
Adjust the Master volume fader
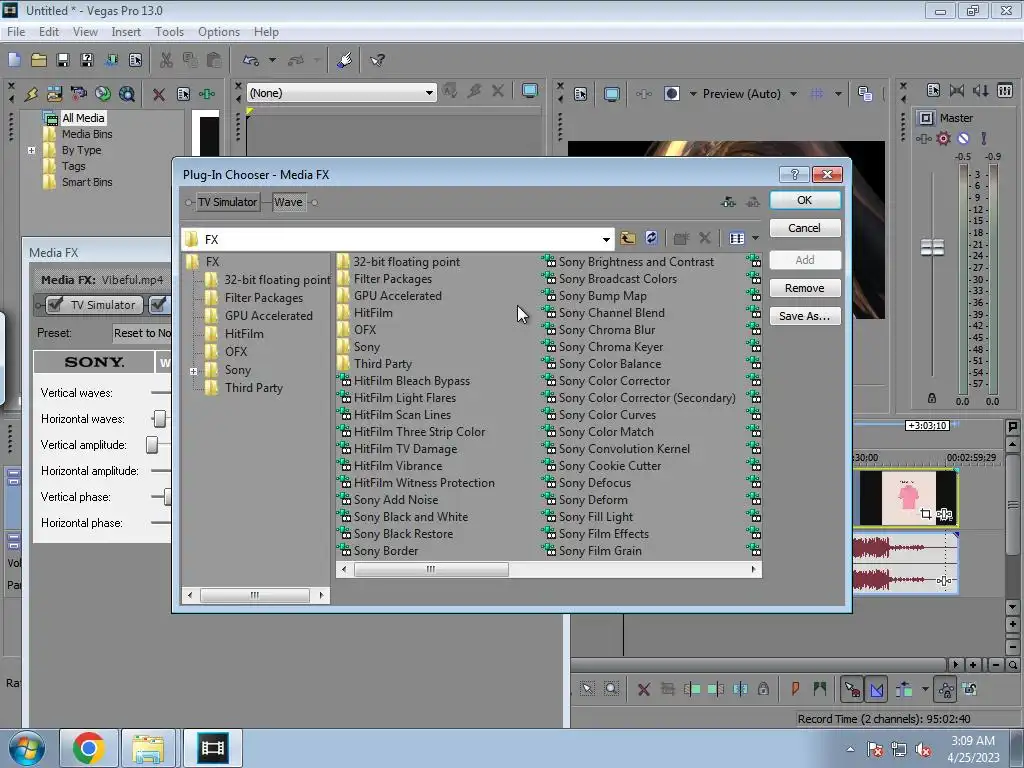click(932, 248)
